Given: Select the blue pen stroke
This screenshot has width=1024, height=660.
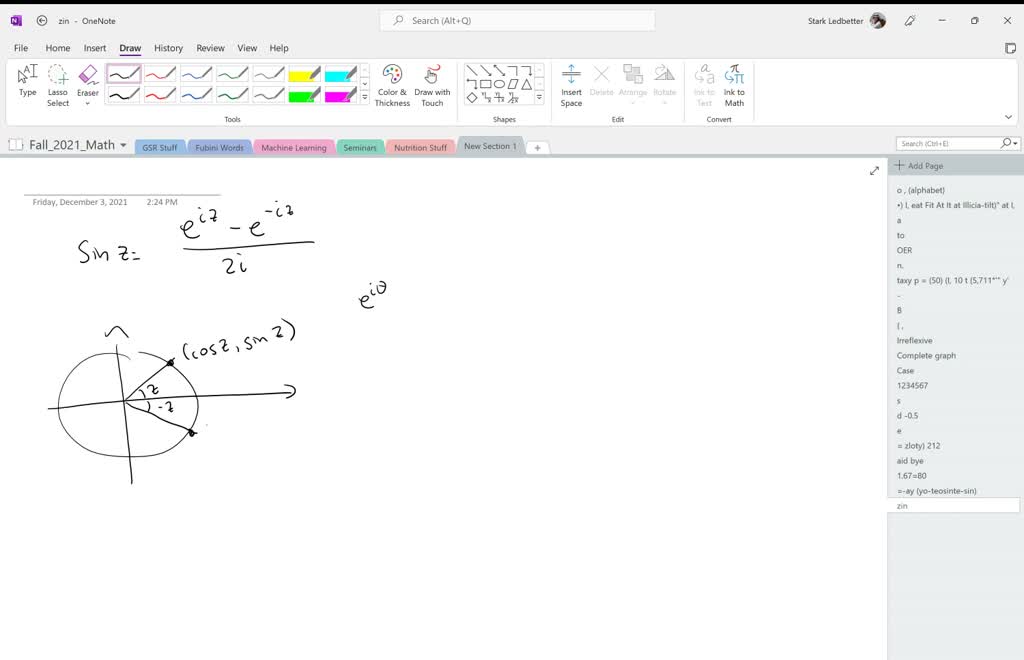Looking at the screenshot, I should coord(197,72).
